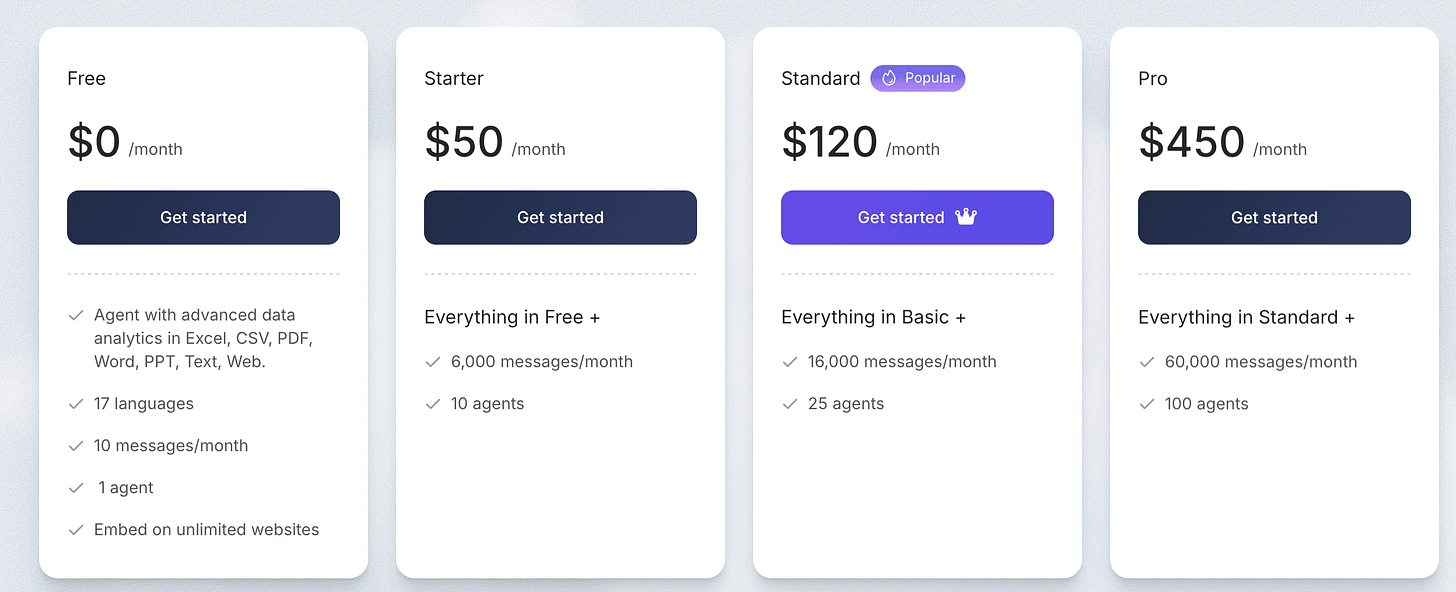
Task: Click the Pro plan title
Action: tap(1153, 78)
